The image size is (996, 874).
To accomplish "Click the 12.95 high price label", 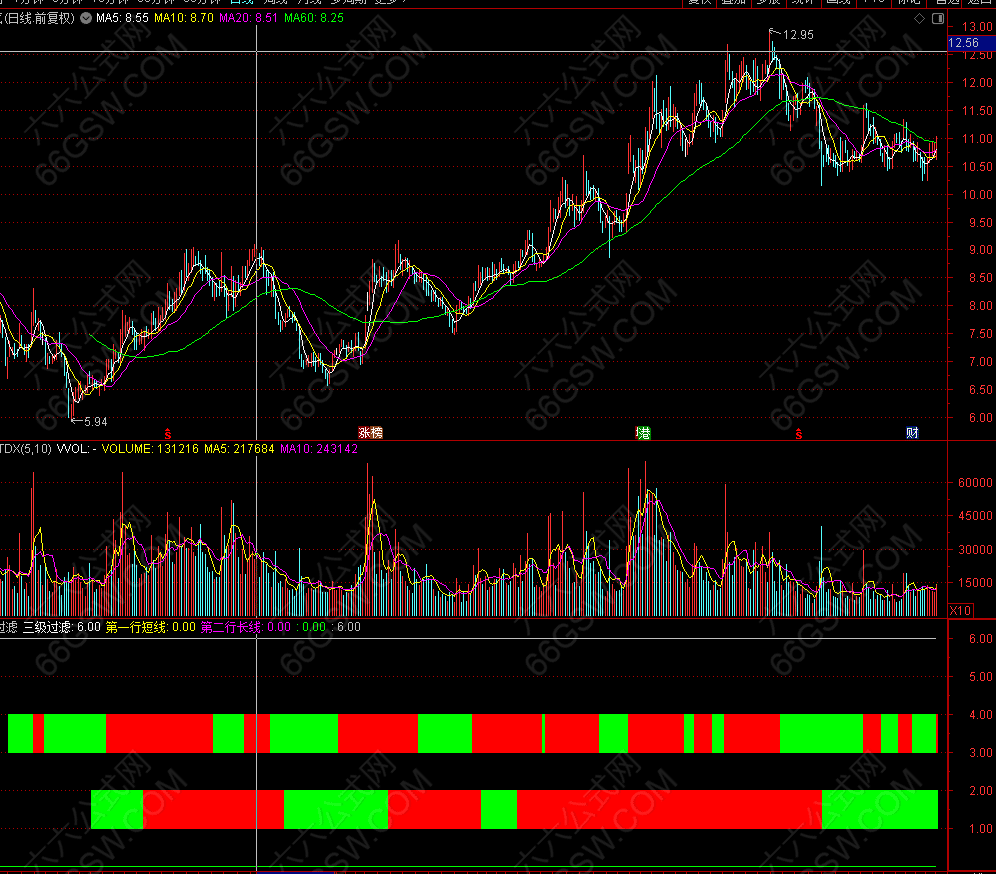I will (798, 35).
